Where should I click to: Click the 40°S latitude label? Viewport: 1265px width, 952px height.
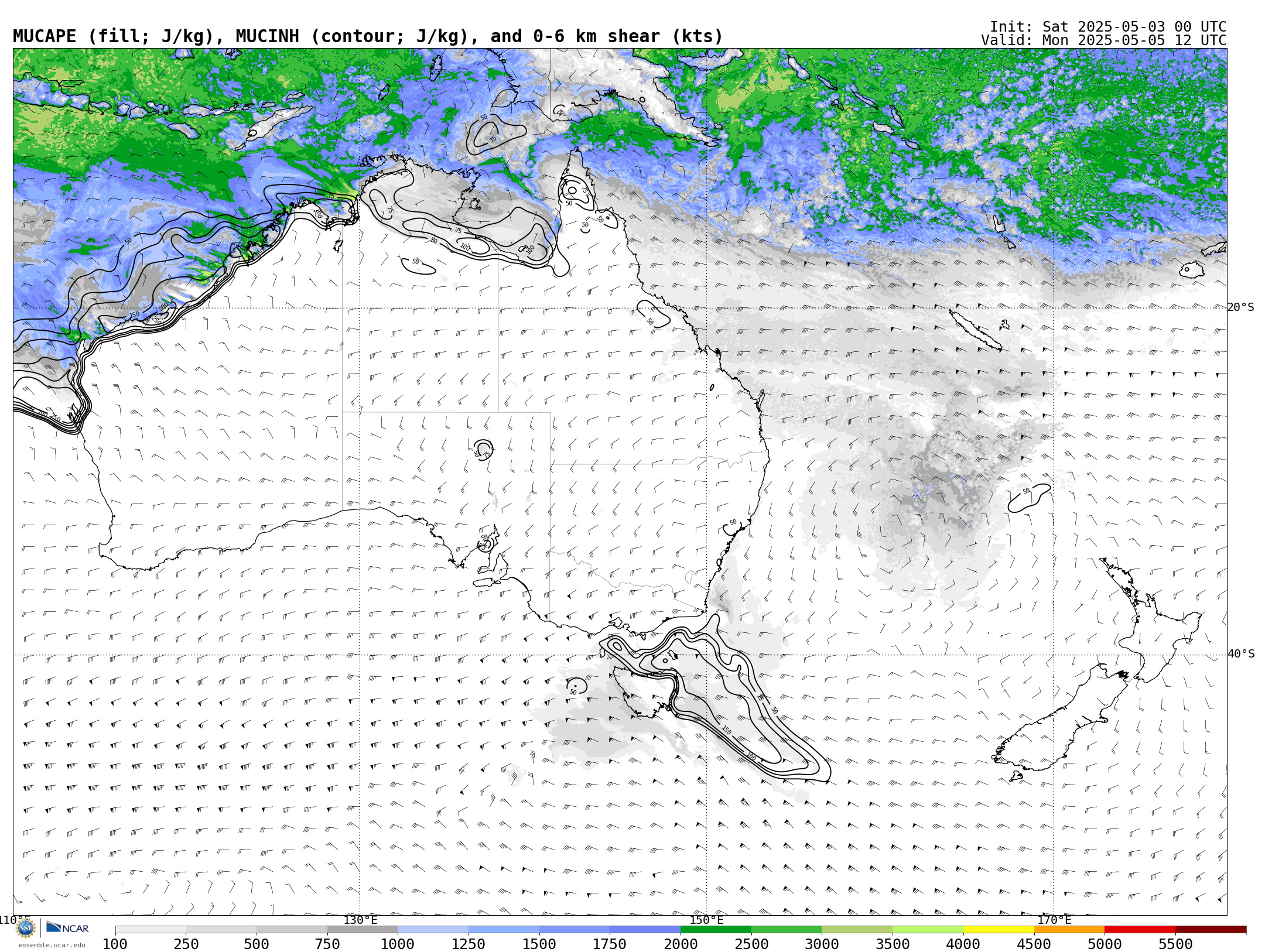point(1241,654)
